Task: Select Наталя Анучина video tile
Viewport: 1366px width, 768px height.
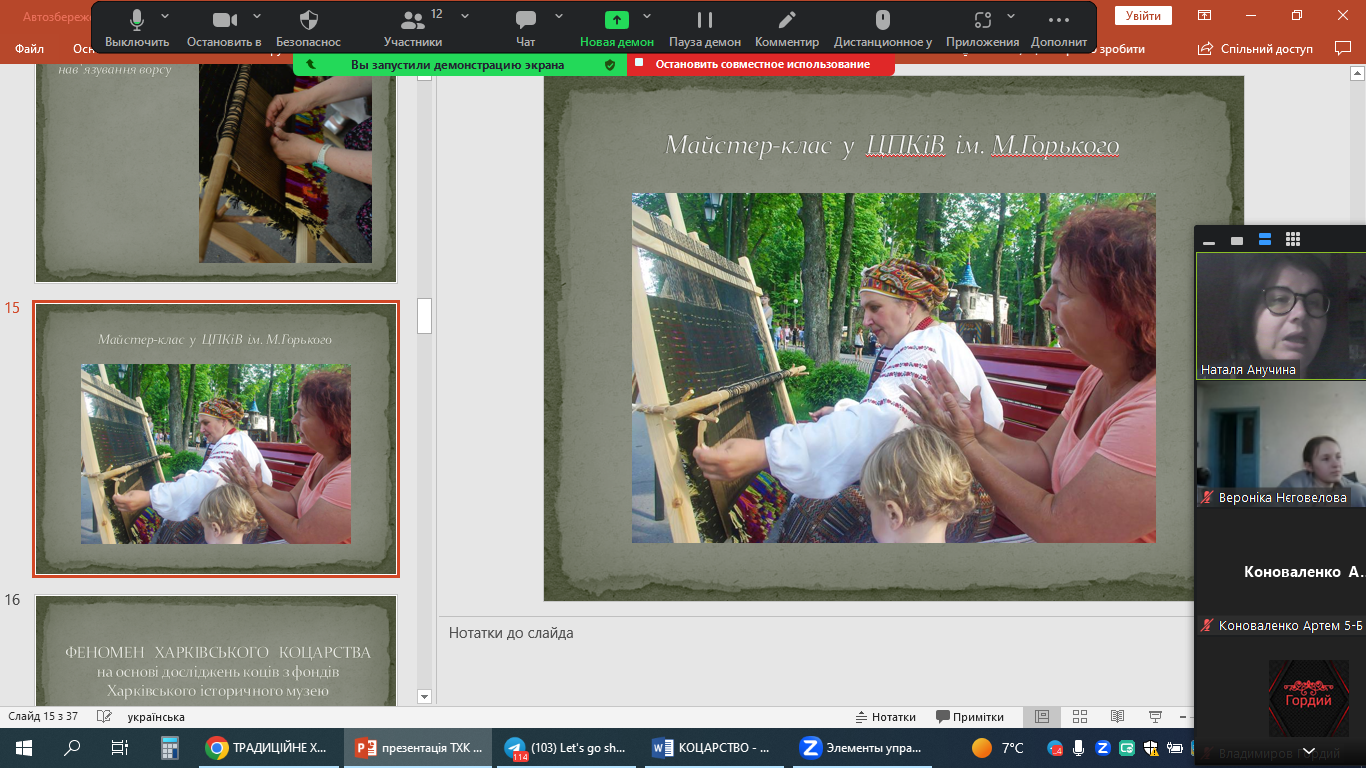Action: click(1281, 315)
